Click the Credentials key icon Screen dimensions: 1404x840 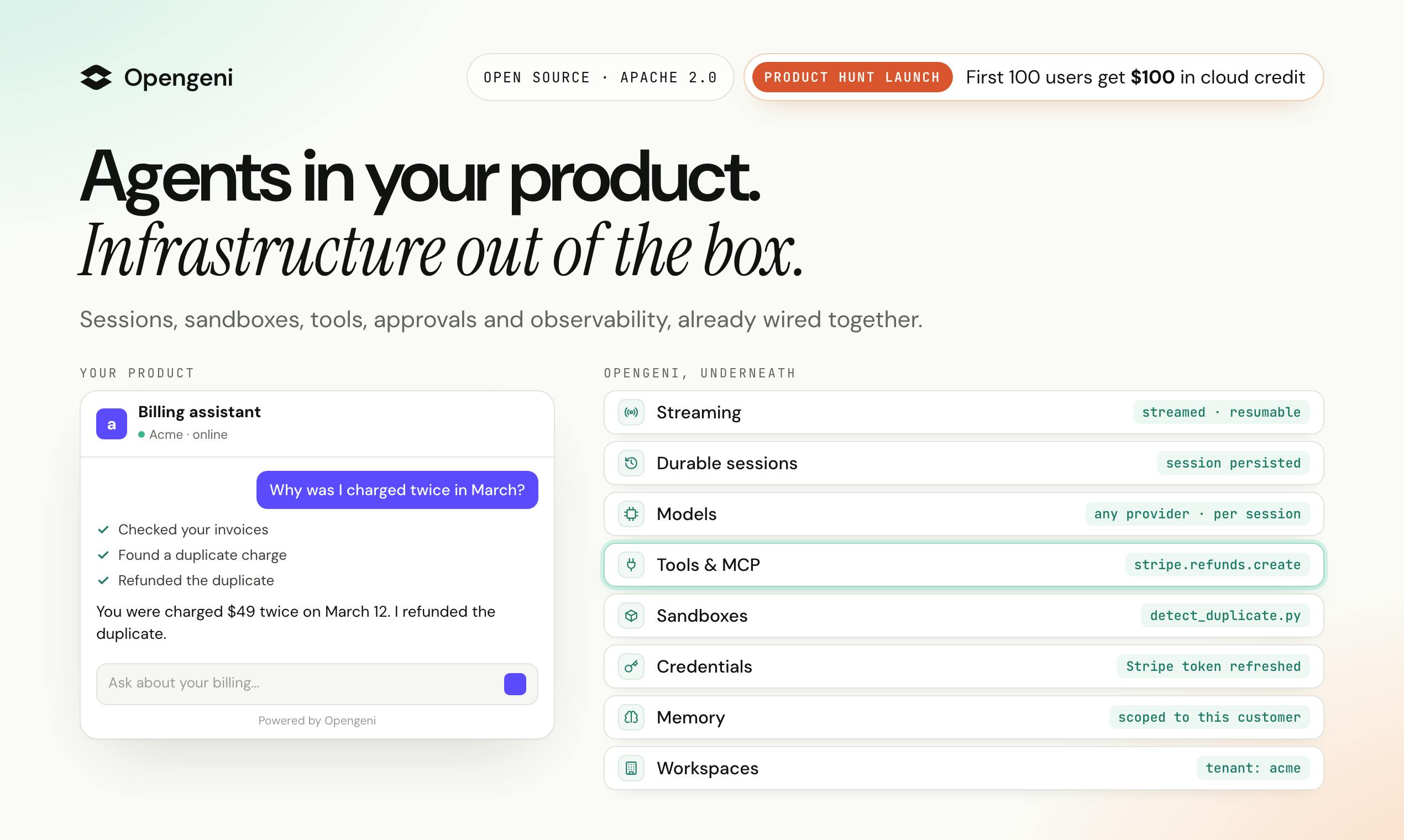(631, 667)
